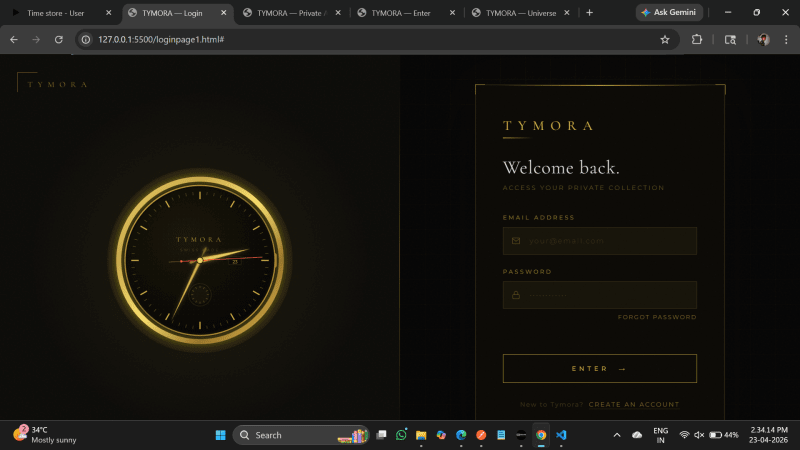
Task: Open the clock and date flyout
Action: (768, 435)
